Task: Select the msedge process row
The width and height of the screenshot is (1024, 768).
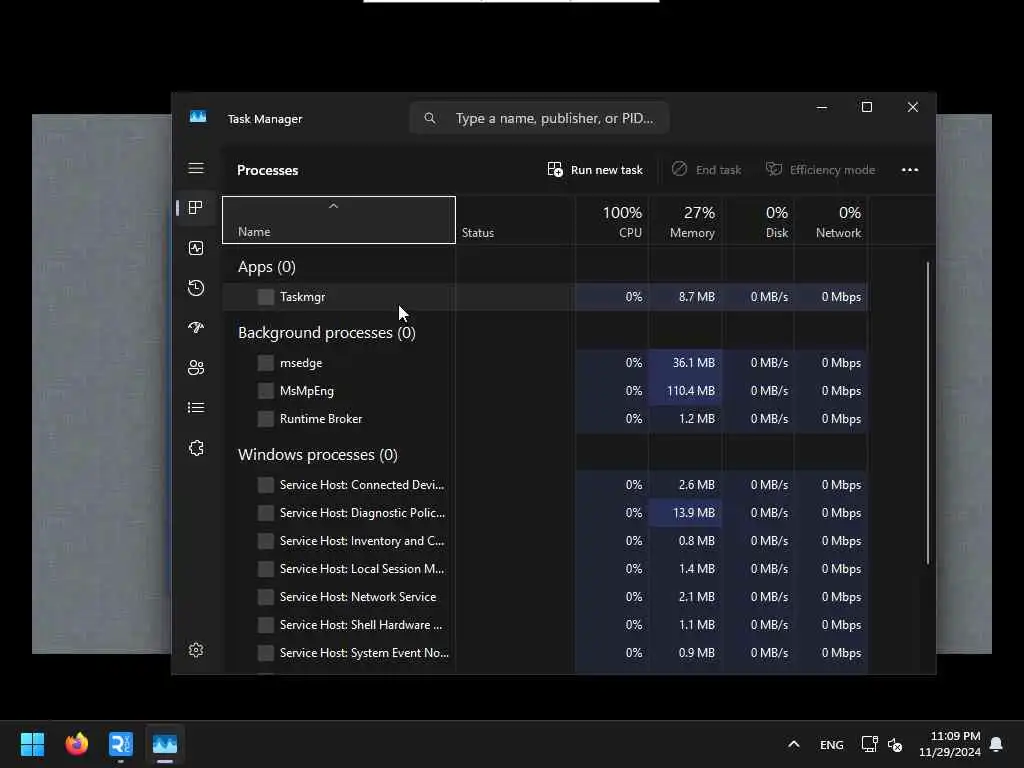Action: [x=545, y=363]
